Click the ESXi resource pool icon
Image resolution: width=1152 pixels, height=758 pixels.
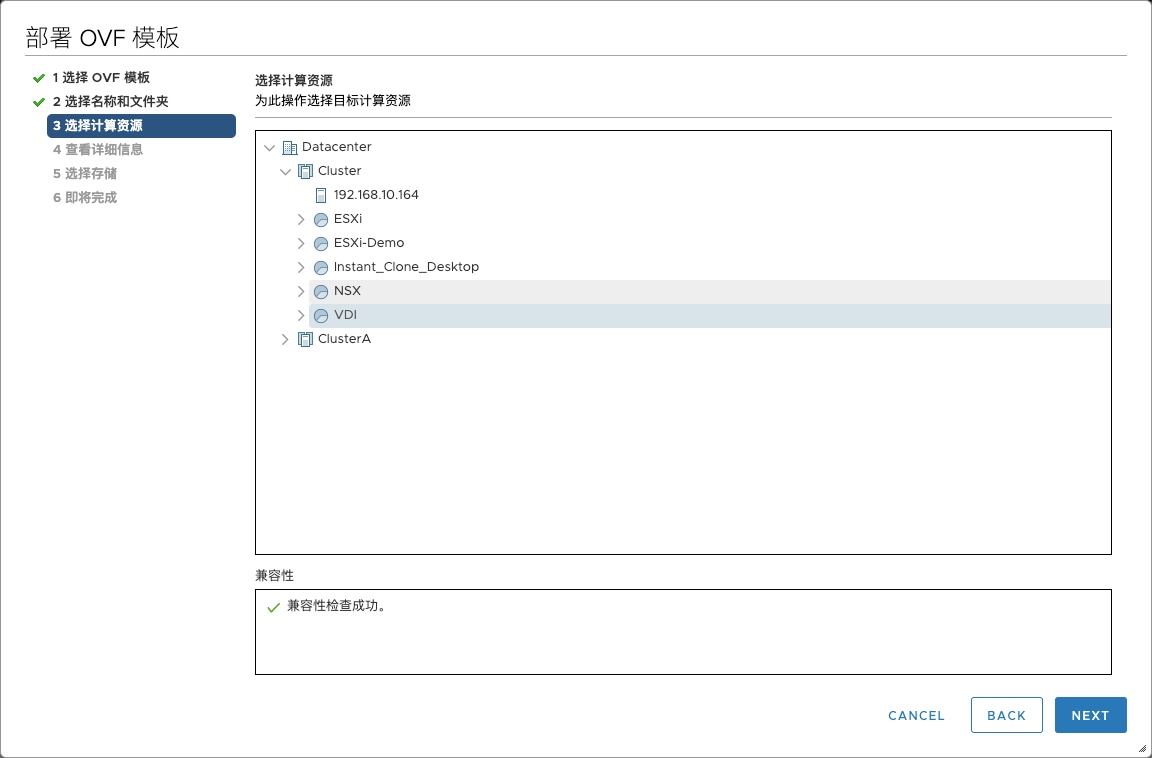[x=321, y=220]
